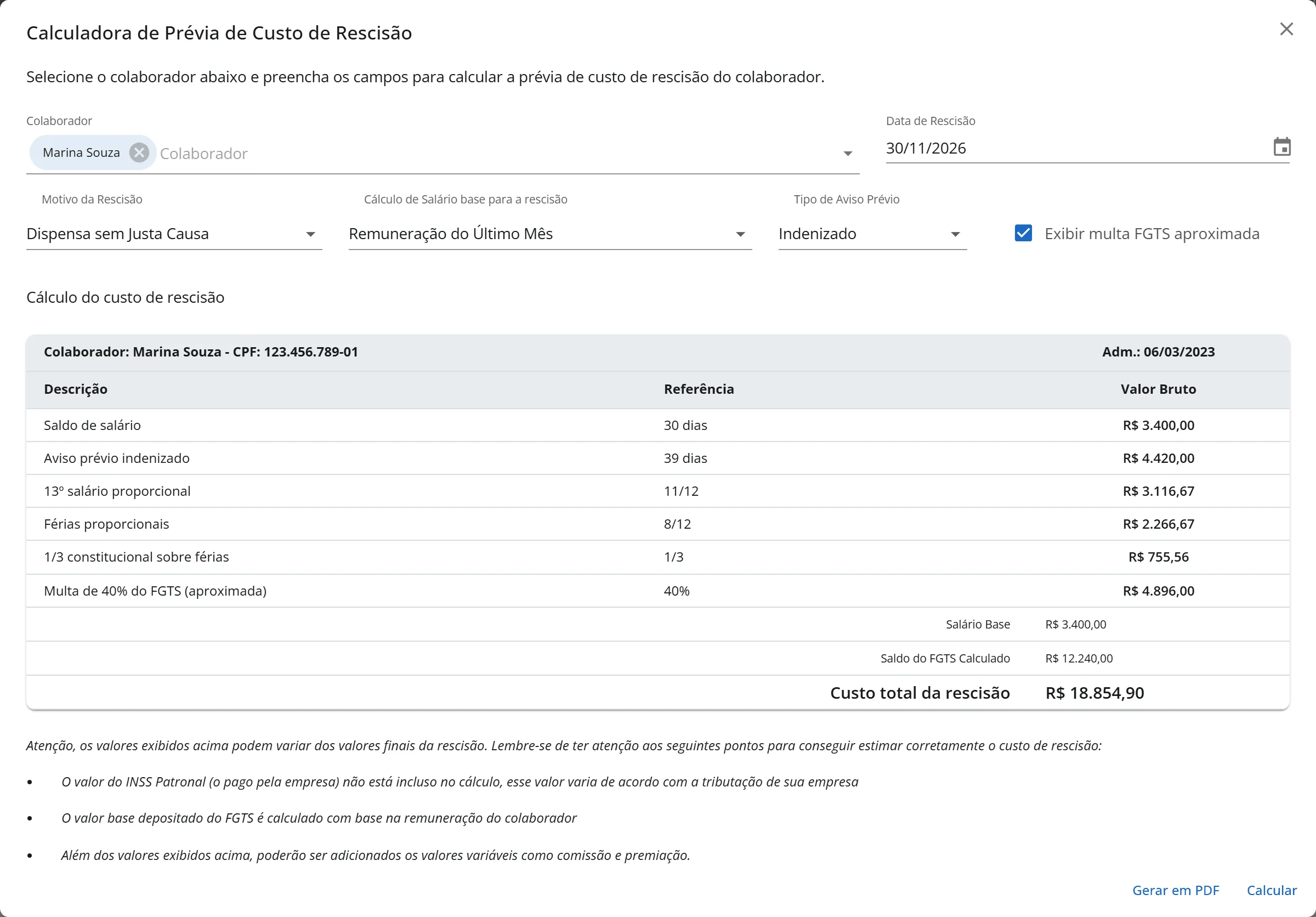Click the R$ 4.420,00 value
Viewport: 1316px width, 917px height.
tap(1159, 458)
